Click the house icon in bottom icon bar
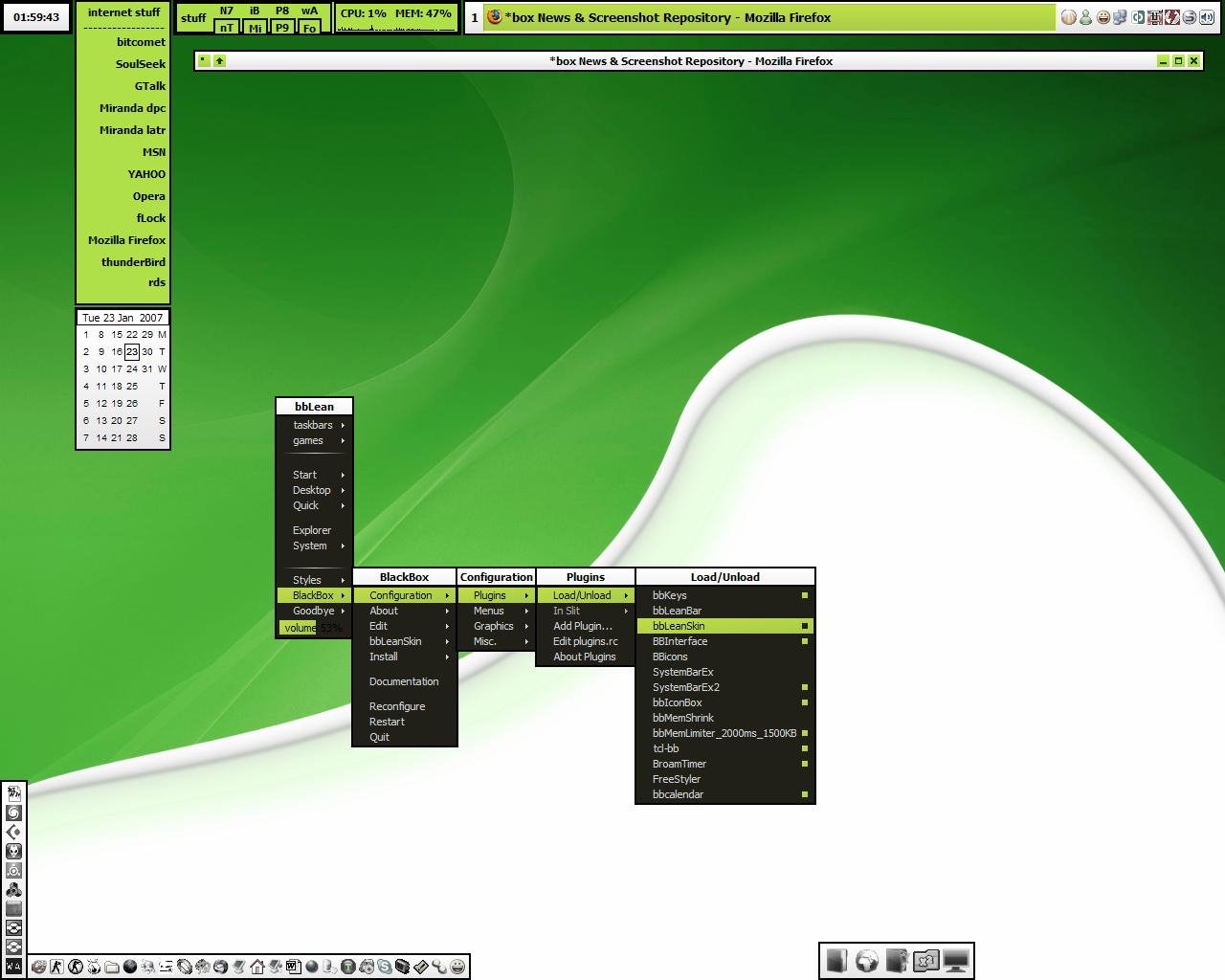Screen dimensions: 1225x980 (x=257, y=967)
